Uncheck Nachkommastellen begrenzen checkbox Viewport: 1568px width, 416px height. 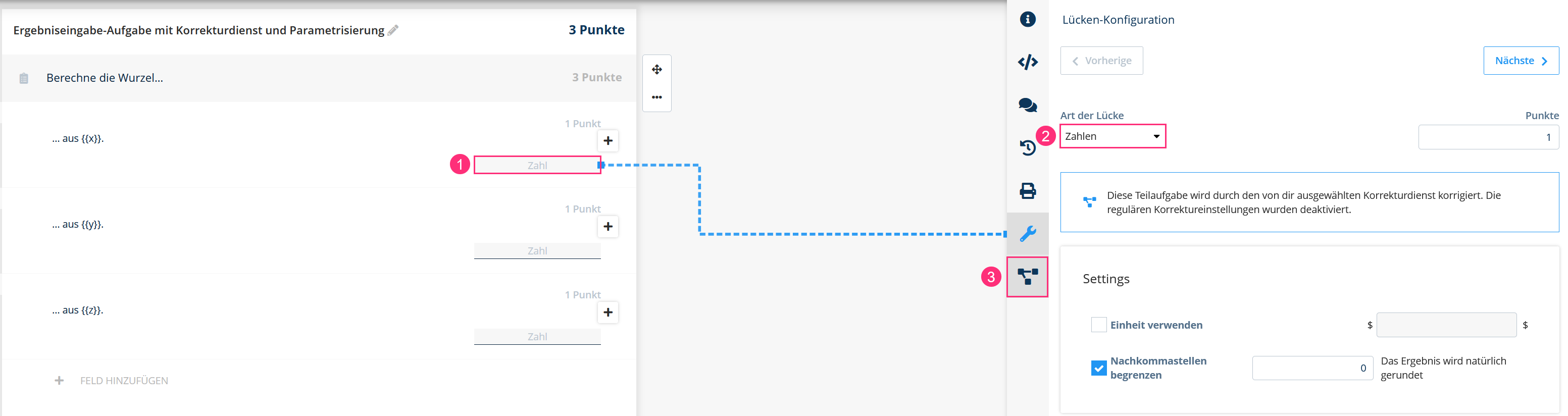(1099, 368)
